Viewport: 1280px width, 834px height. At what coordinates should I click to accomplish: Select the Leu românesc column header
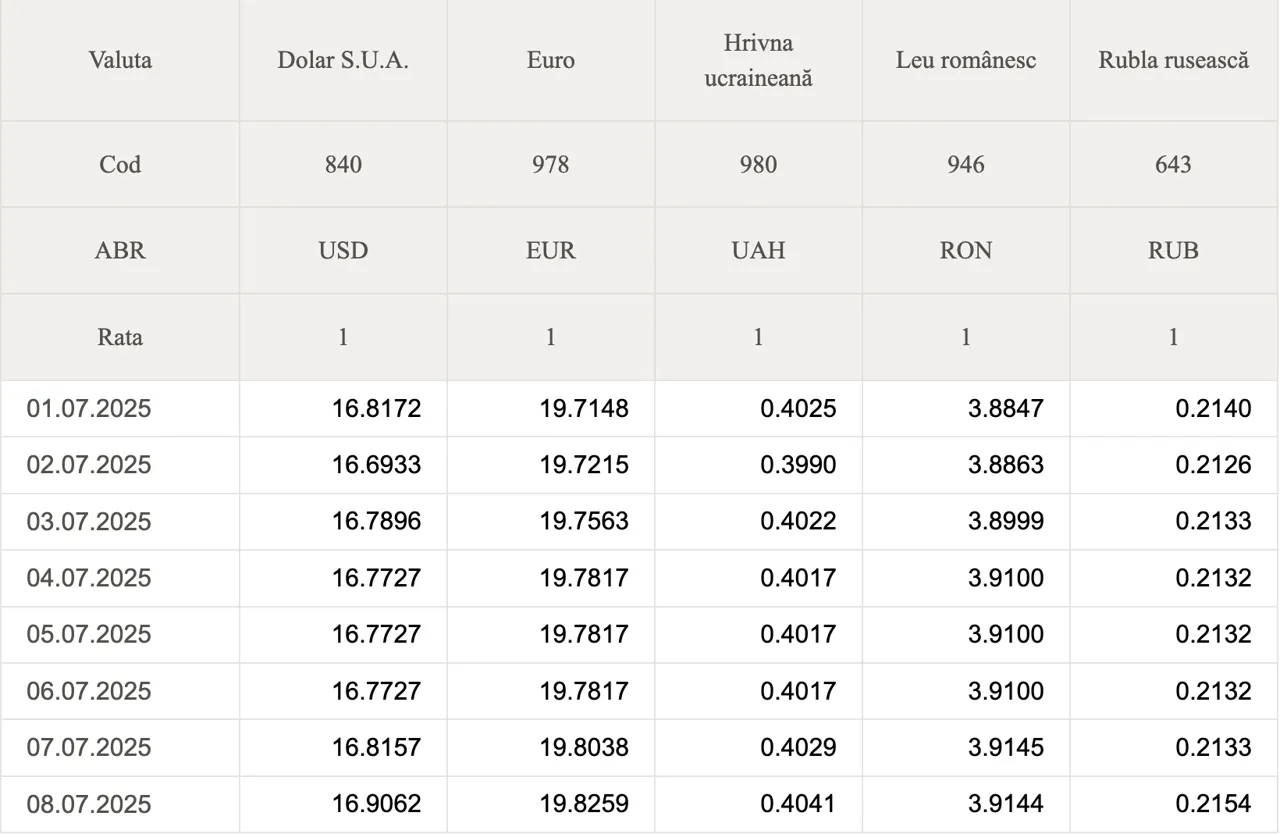(x=966, y=60)
